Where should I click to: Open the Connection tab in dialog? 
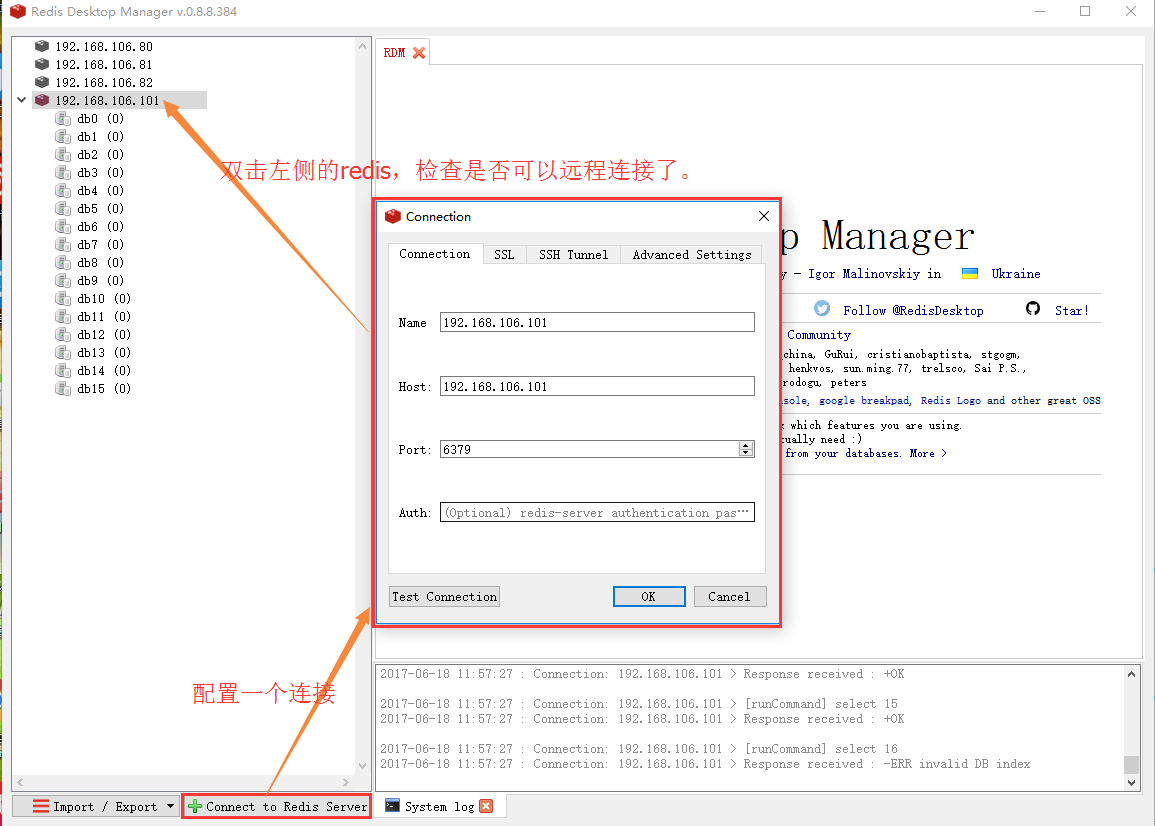(x=435, y=254)
